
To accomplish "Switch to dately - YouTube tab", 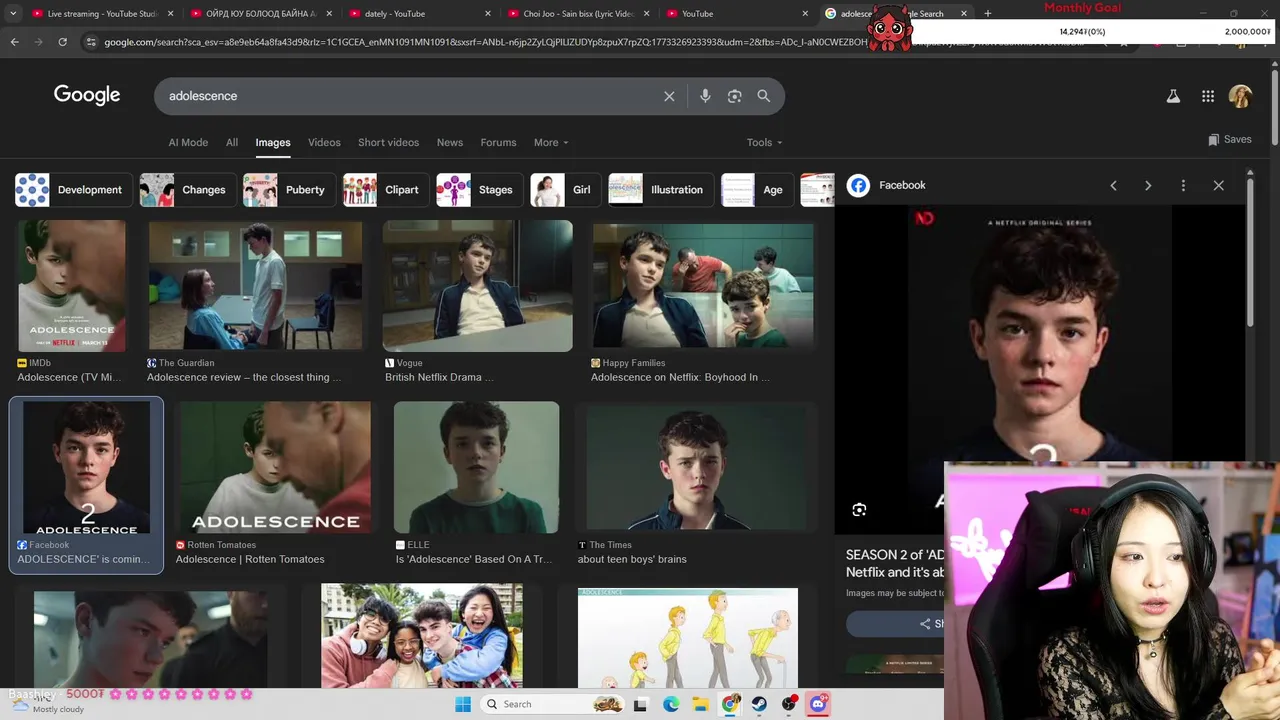I will pos(420,13).
